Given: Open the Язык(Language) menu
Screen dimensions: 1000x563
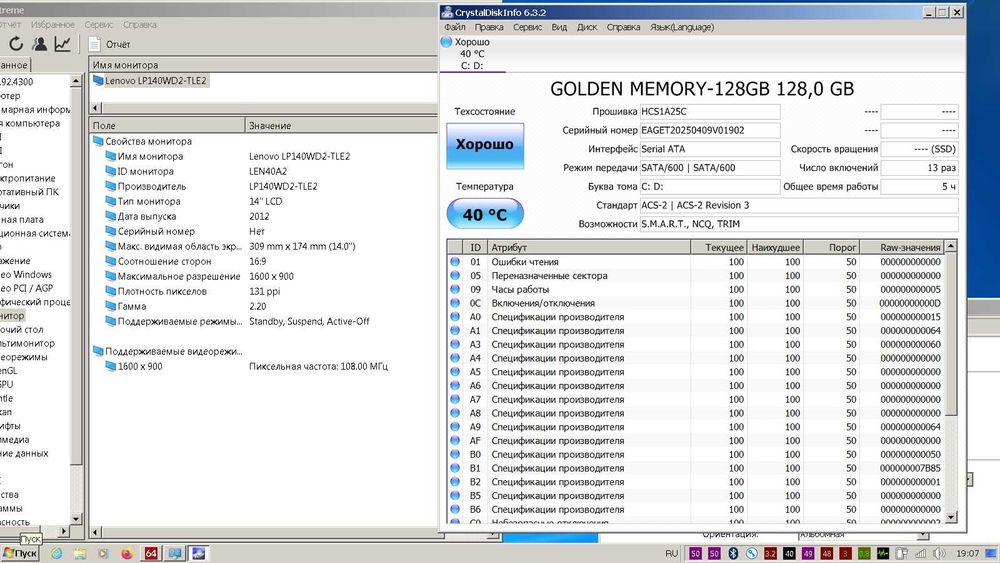Looking at the screenshot, I should pyautogui.click(x=682, y=27).
